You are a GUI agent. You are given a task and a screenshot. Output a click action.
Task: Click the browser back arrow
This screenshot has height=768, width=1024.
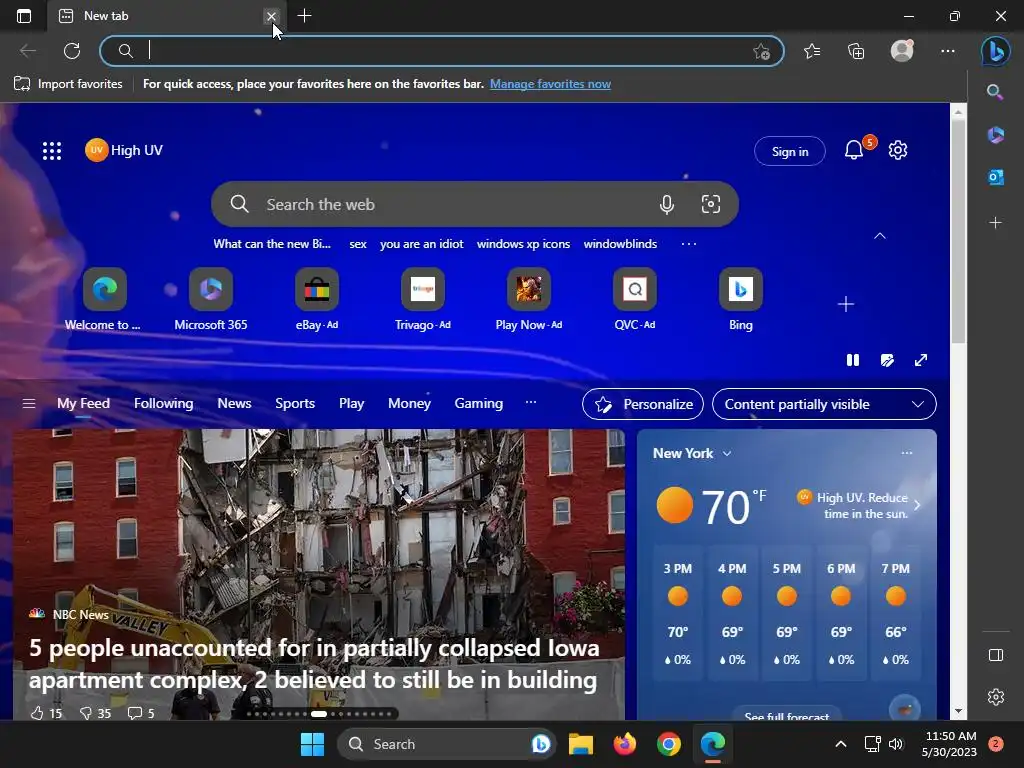[28, 51]
